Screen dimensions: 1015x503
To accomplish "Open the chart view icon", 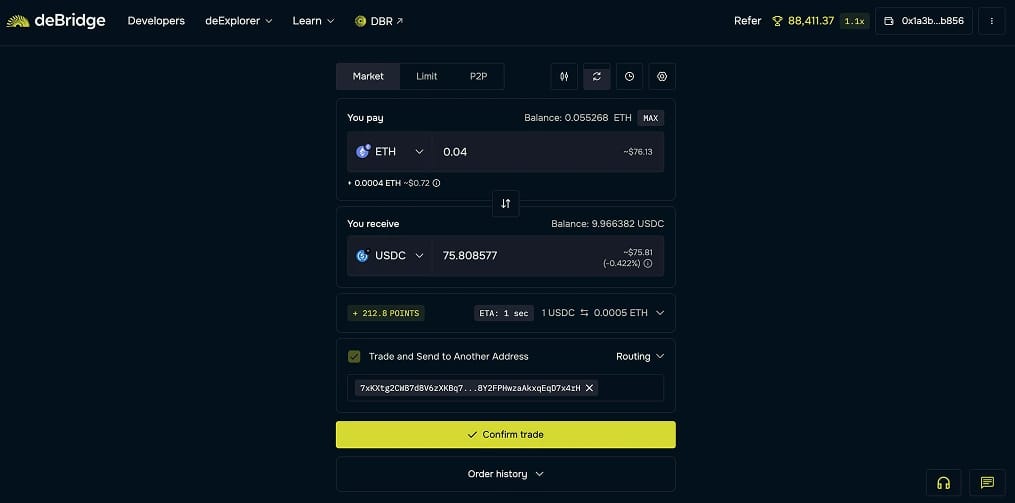I will (x=564, y=76).
